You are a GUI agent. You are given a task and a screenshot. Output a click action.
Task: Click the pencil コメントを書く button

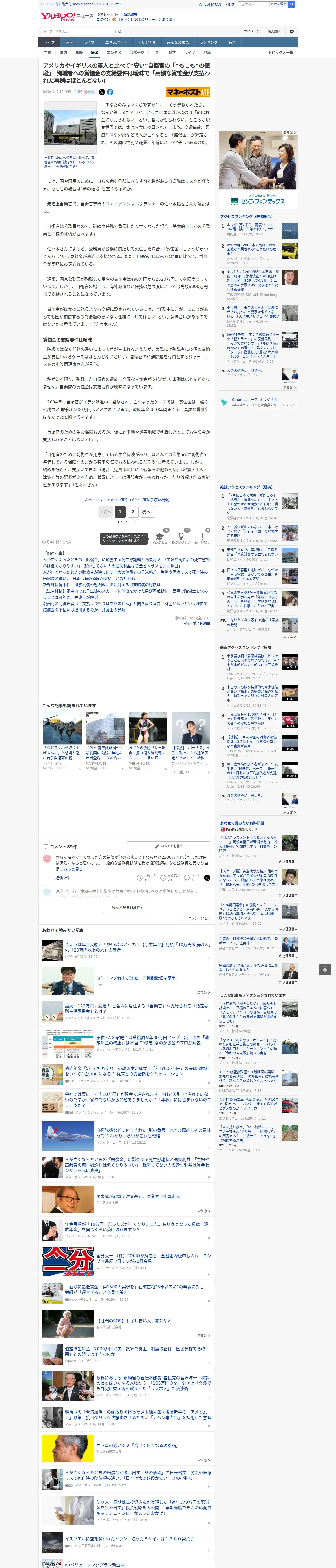(x=168, y=846)
